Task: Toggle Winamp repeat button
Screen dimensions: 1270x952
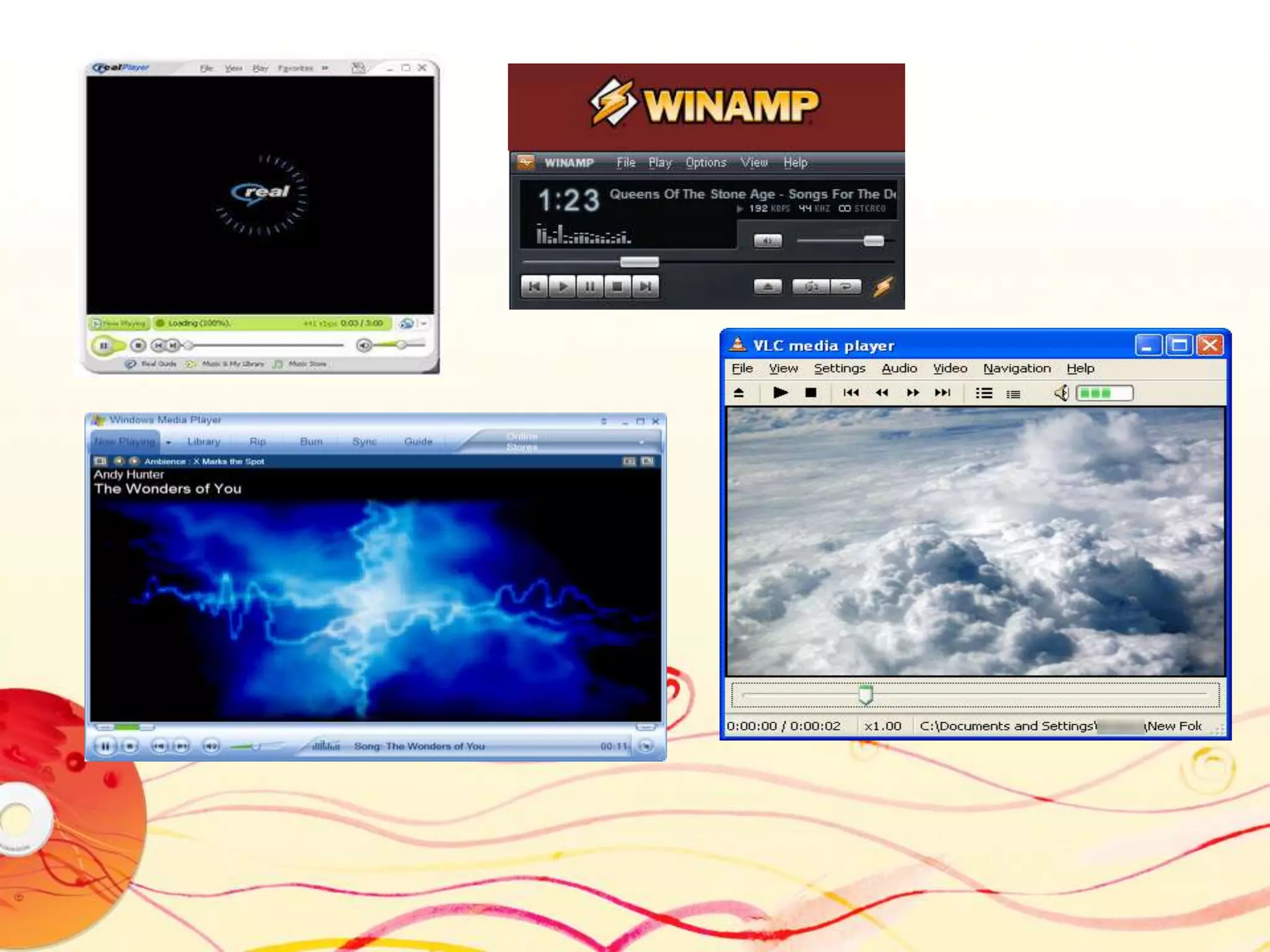Action: pyautogui.click(x=846, y=287)
